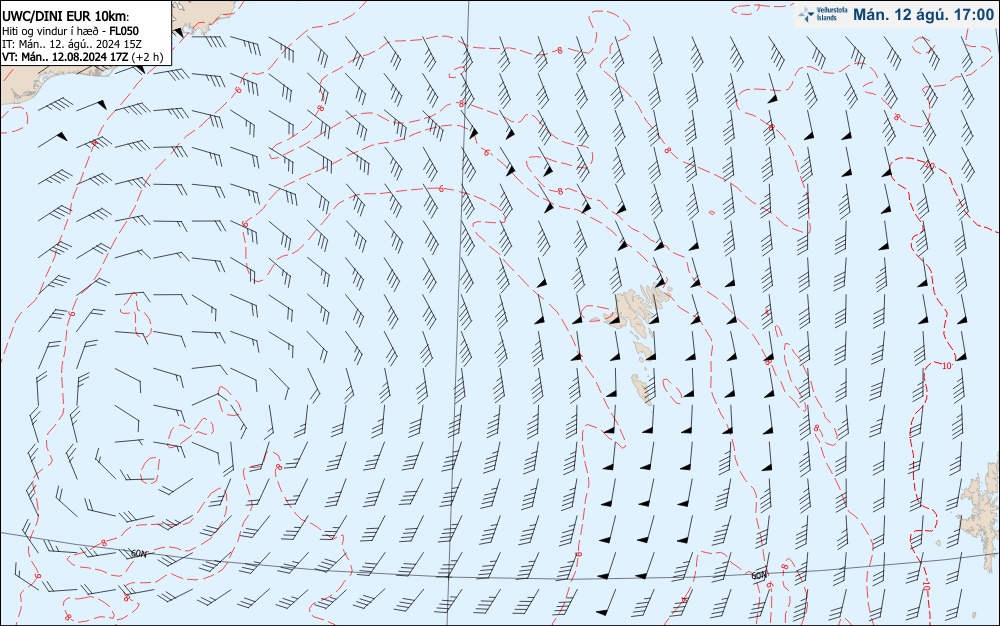
Task: Click the 'IT: Mán.. 12. ágú.. 2024 15Z' line
Action: (72, 43)
